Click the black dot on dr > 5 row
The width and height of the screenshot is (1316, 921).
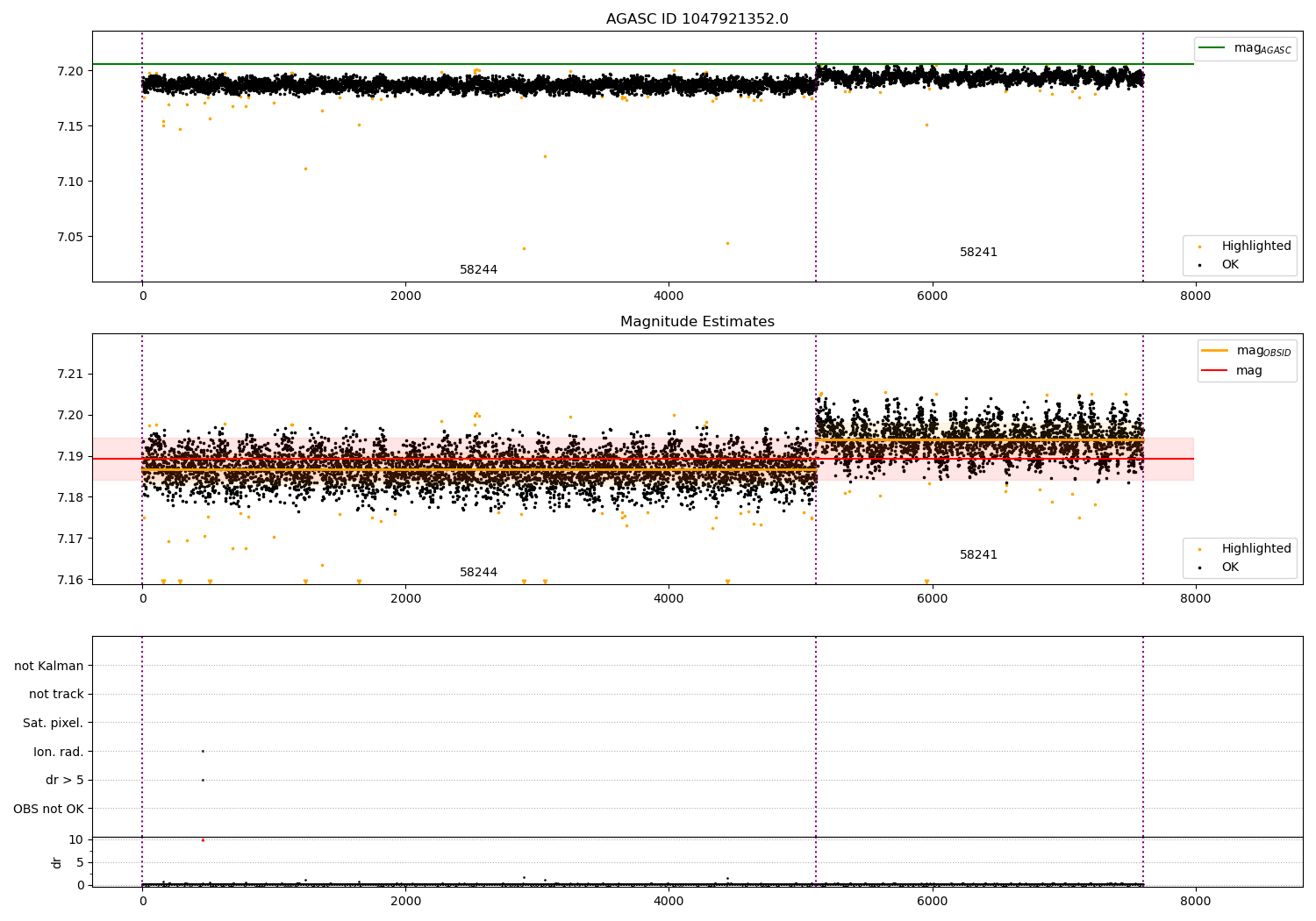[203, 780]
